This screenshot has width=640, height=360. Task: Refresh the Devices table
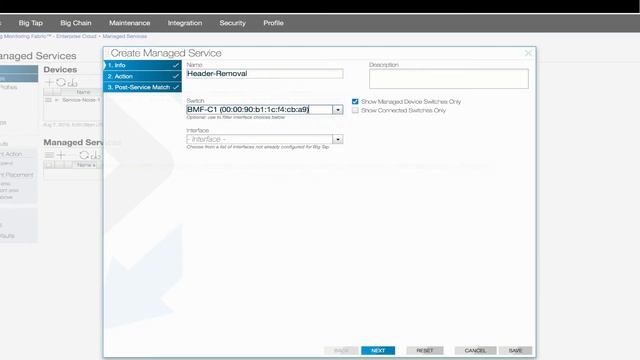tap(61, 82)
